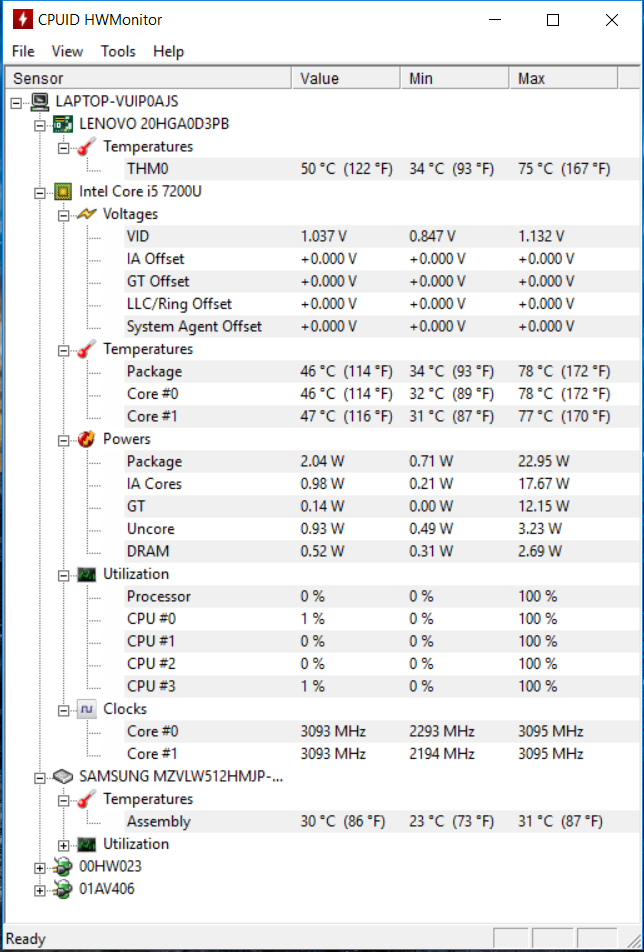Collapse the Clocks section
644x952 pixels.
(x=64, y=710)
